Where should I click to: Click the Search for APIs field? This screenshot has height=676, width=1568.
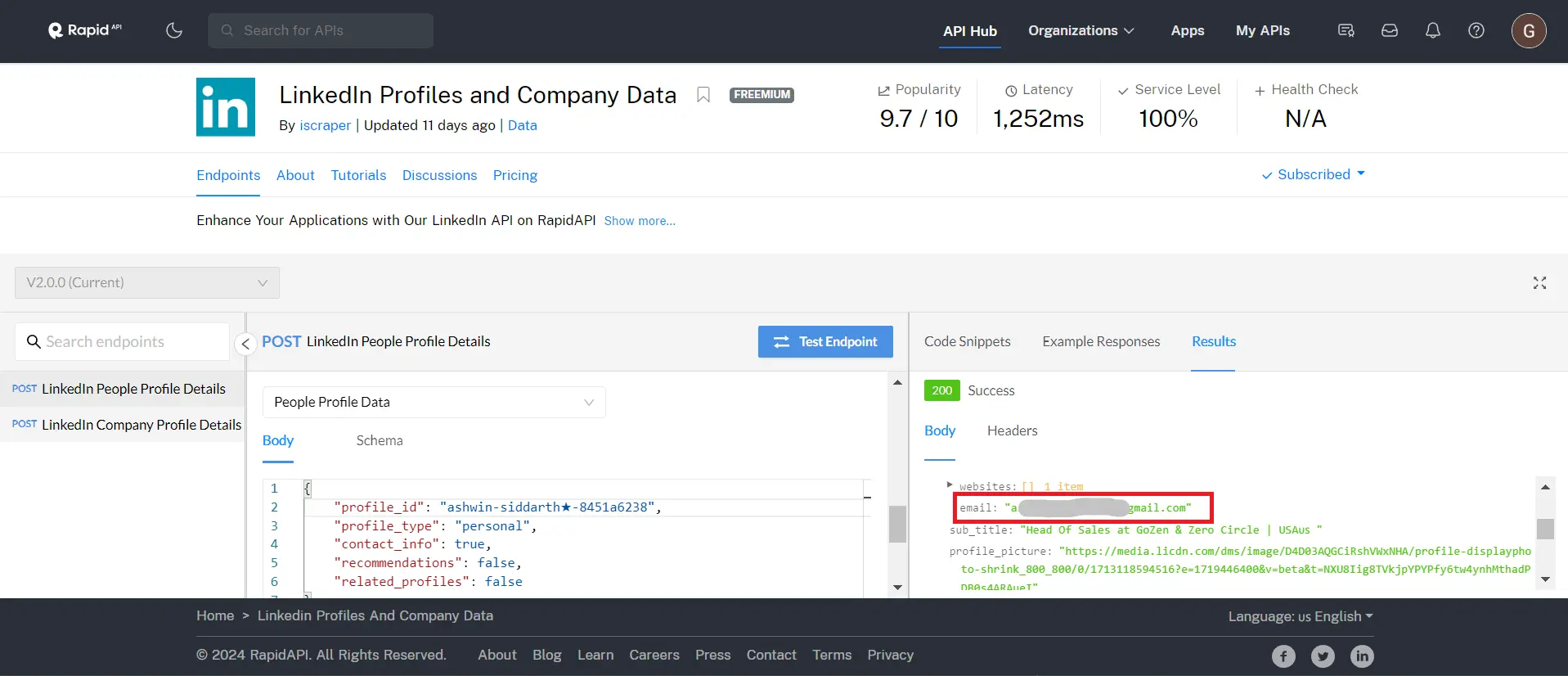[x=321, y=30]
